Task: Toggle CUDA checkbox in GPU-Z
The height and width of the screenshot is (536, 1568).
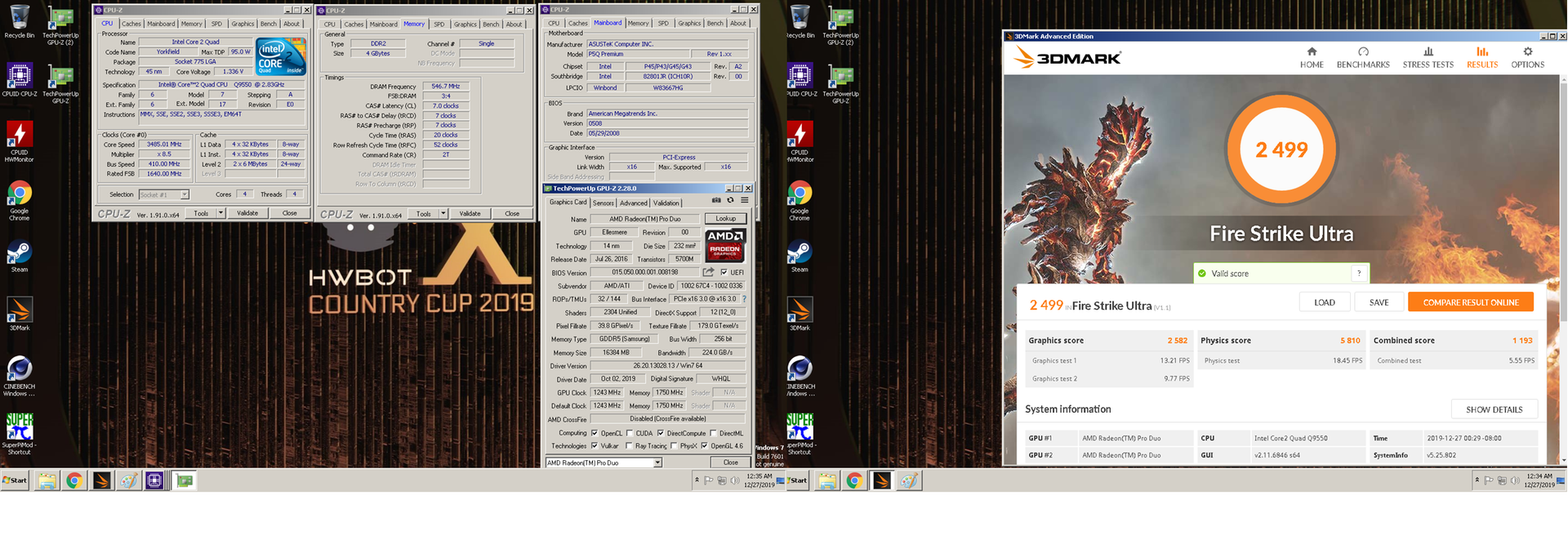Action: coord(629,433)
